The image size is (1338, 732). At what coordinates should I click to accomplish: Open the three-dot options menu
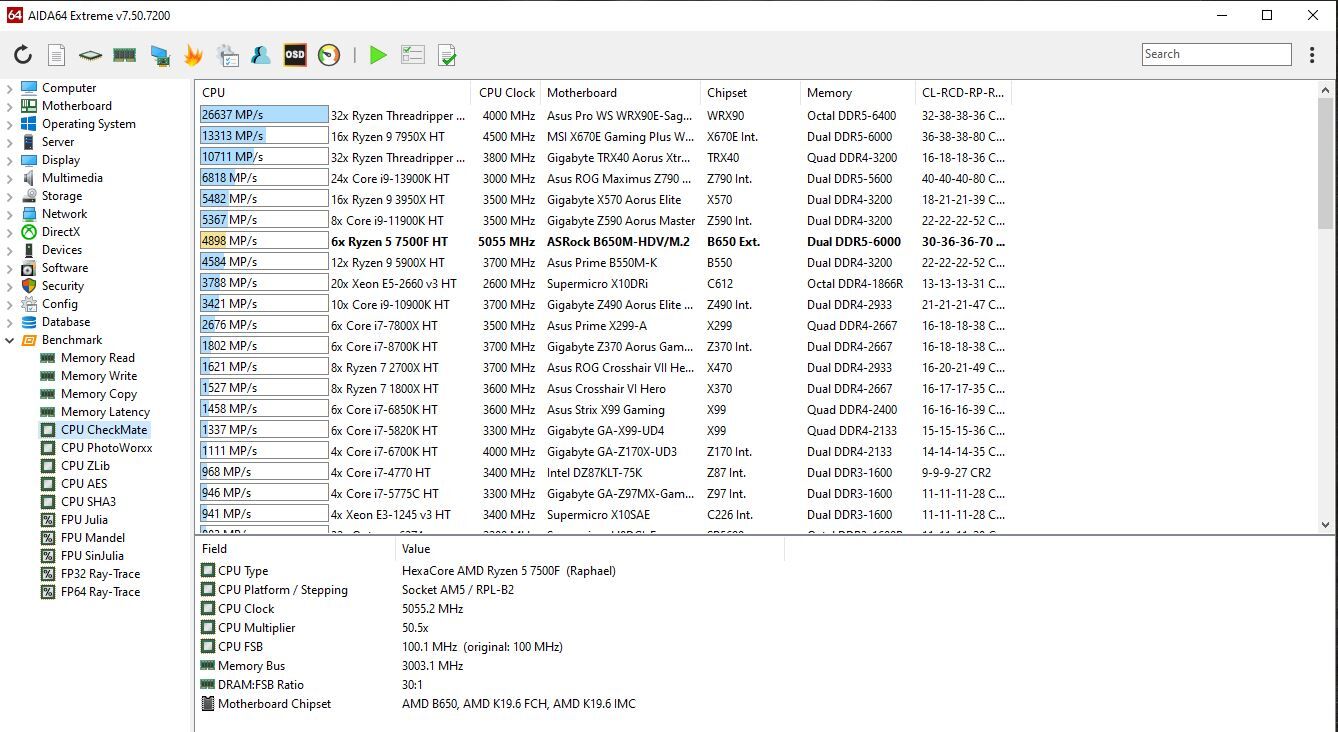[x=1313, y=55]
